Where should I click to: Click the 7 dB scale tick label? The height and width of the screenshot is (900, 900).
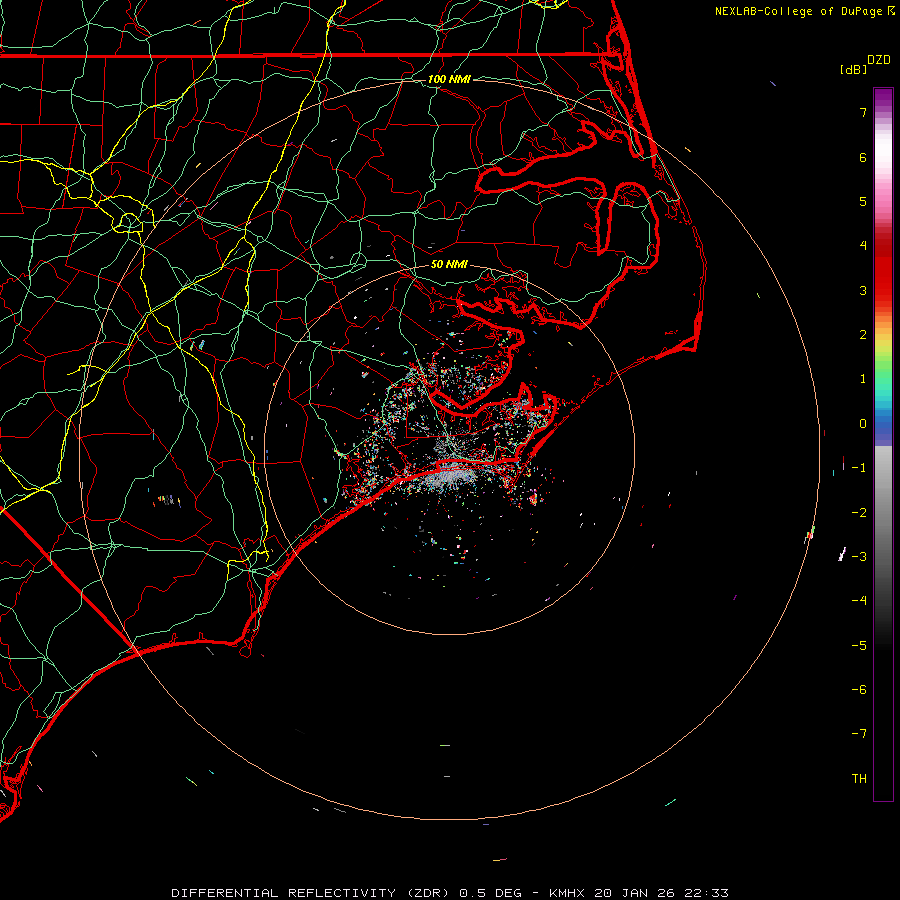pos(861,113)
